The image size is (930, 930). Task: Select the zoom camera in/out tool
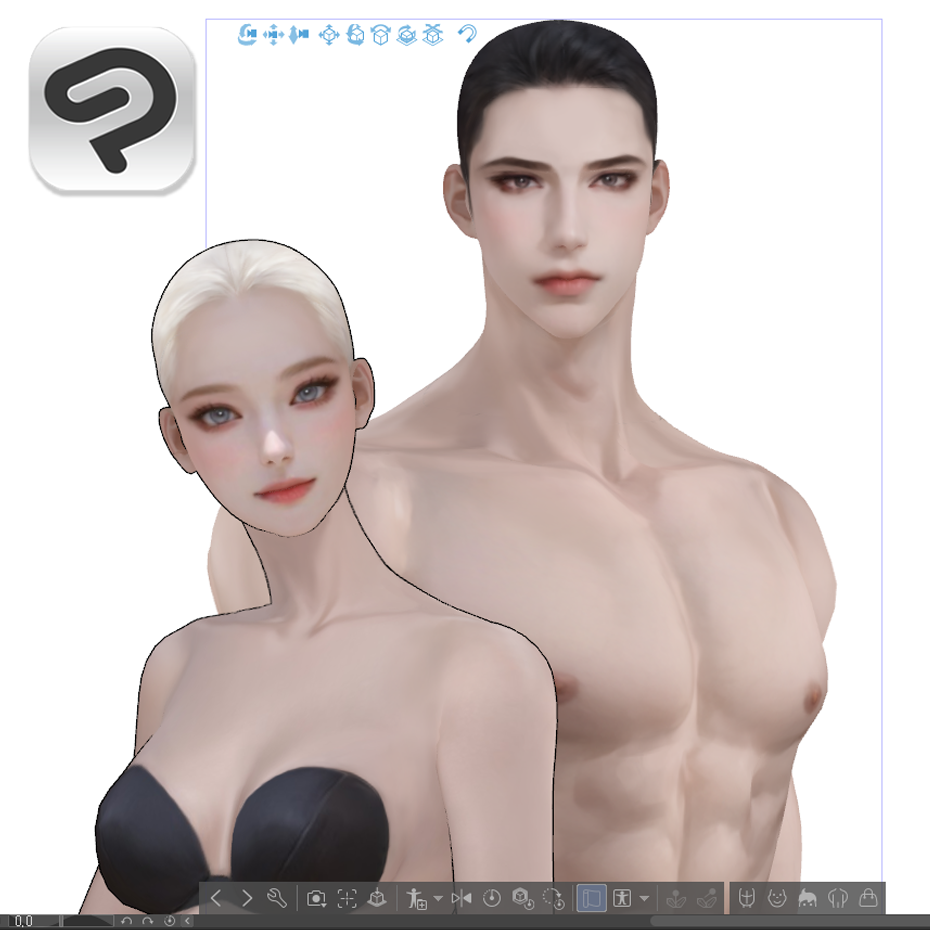pyautogui.click(x=301, y=33)
